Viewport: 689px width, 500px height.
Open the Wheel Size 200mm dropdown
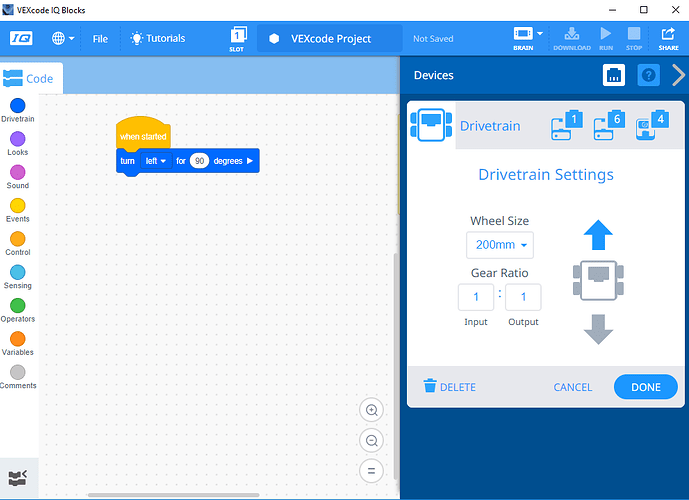[x=500, y=245]
